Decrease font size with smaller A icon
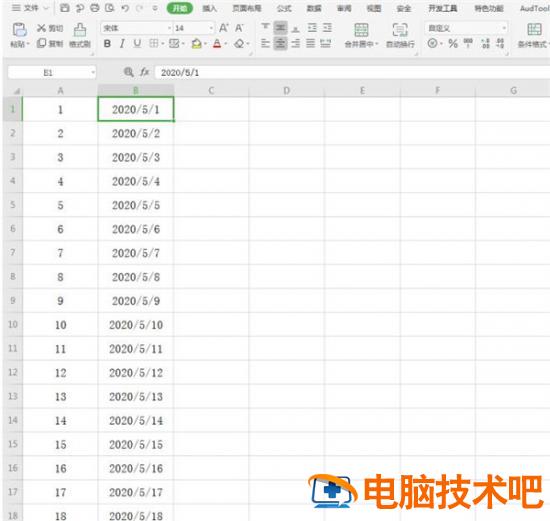Screen dimensions: 550x521 tap(239, 28)
